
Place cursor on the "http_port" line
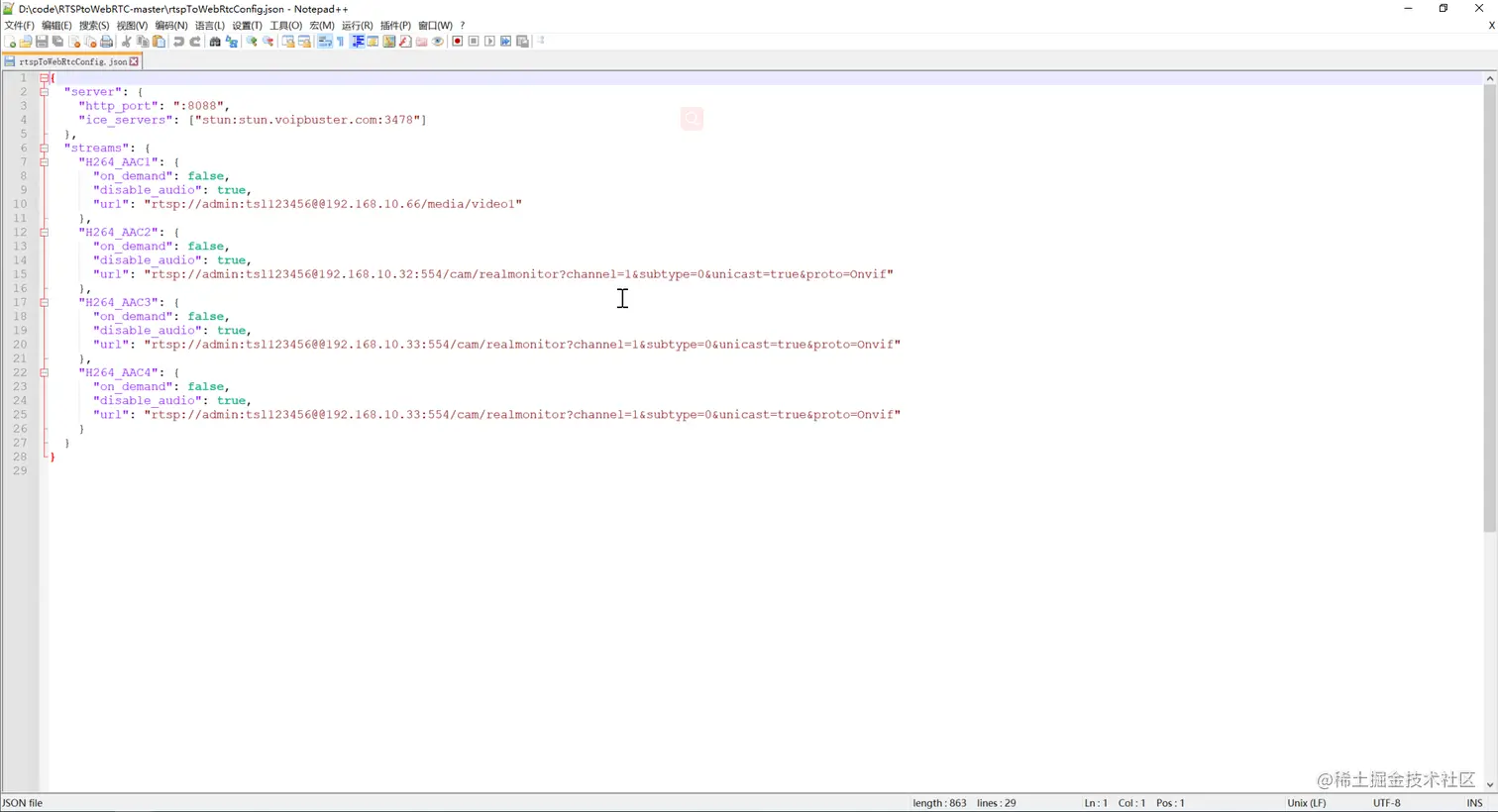coord(154,106)
